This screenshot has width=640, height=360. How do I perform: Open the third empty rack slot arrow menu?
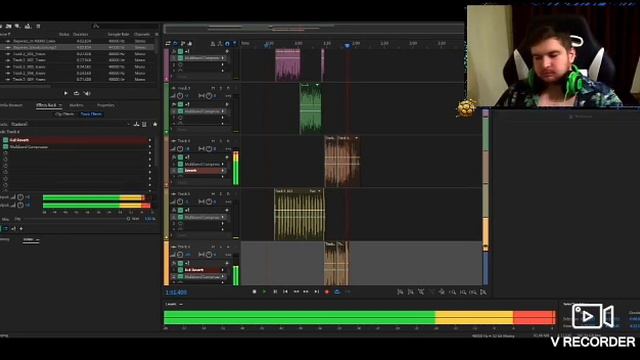point(150,153)
